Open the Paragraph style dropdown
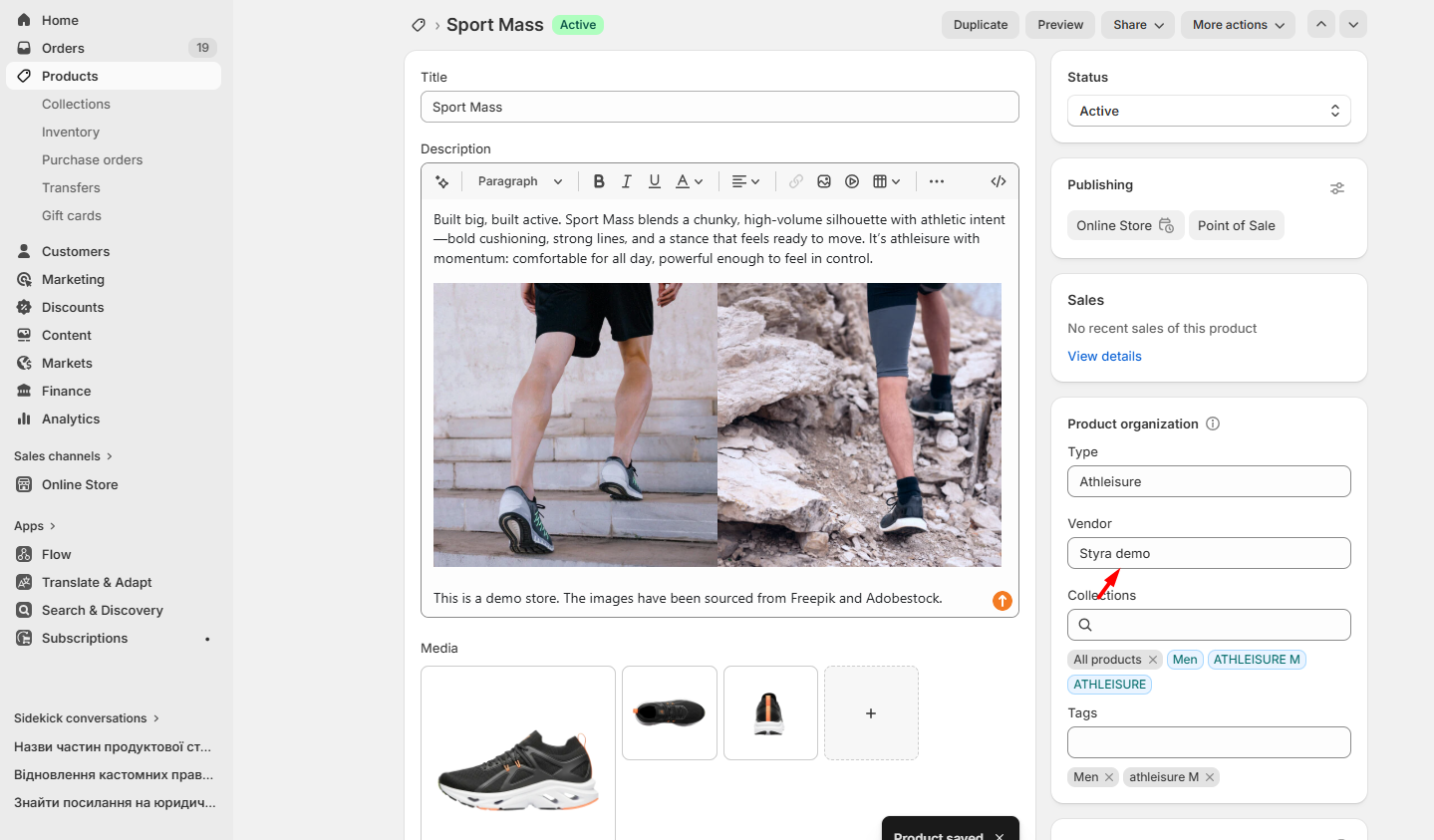The image size is (1434, 840). coord(520,181)
